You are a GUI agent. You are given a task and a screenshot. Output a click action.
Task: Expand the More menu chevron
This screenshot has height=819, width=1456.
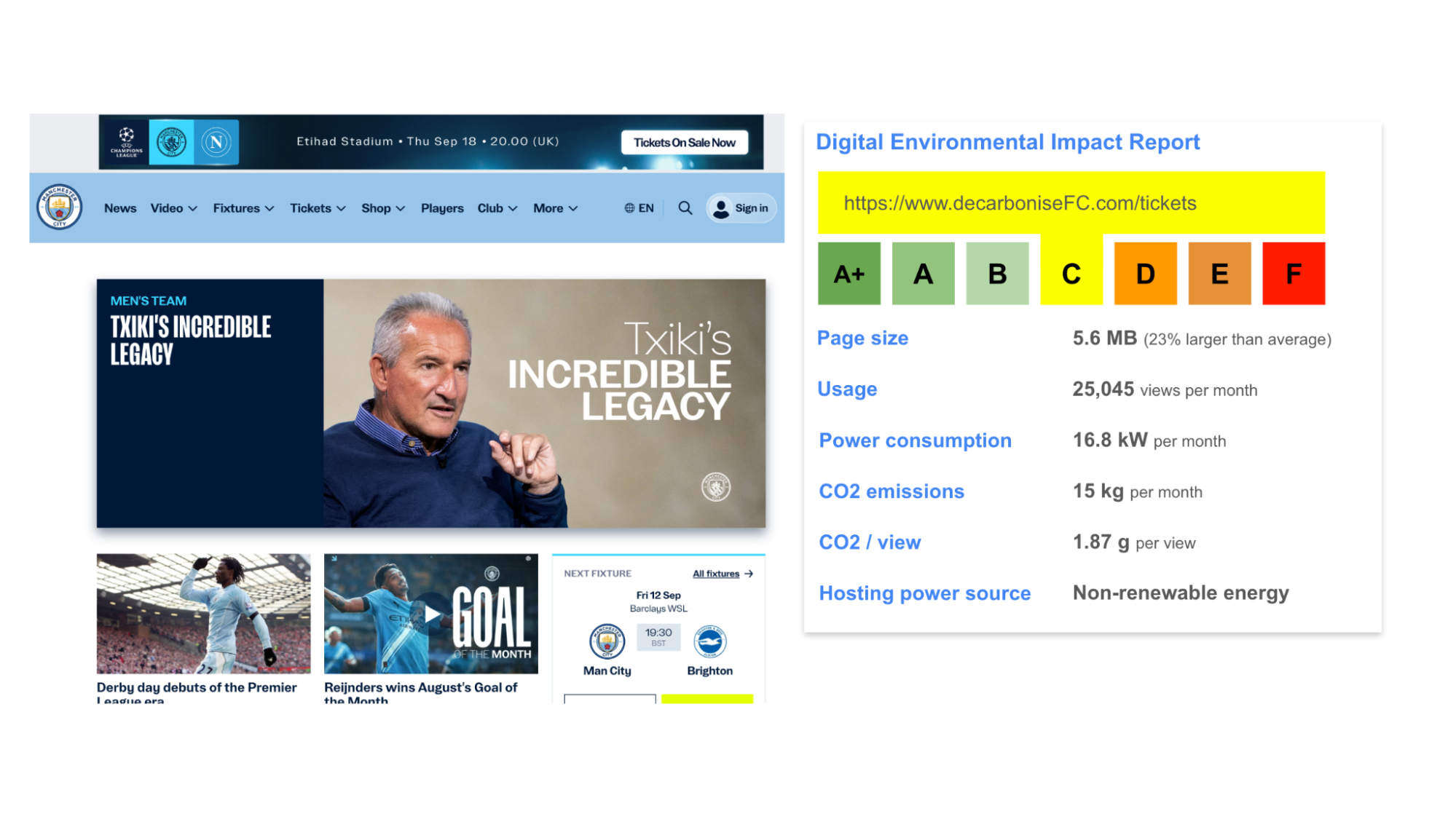(x=573, y=209)
